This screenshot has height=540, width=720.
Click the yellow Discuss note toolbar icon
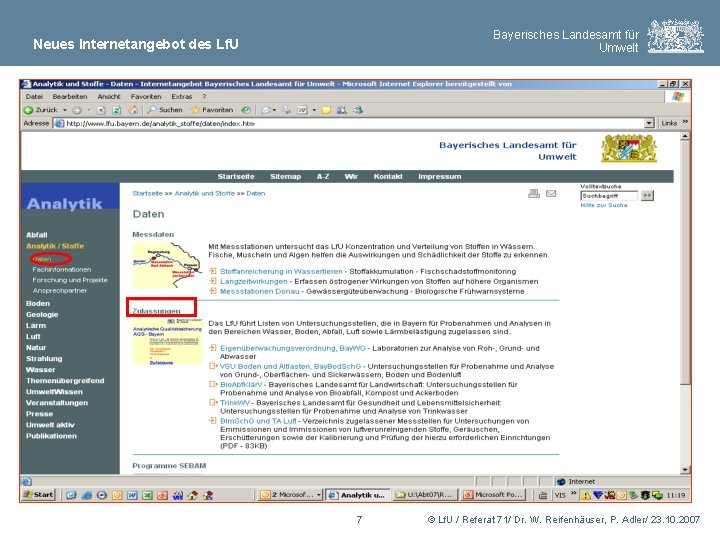[326, 110]
